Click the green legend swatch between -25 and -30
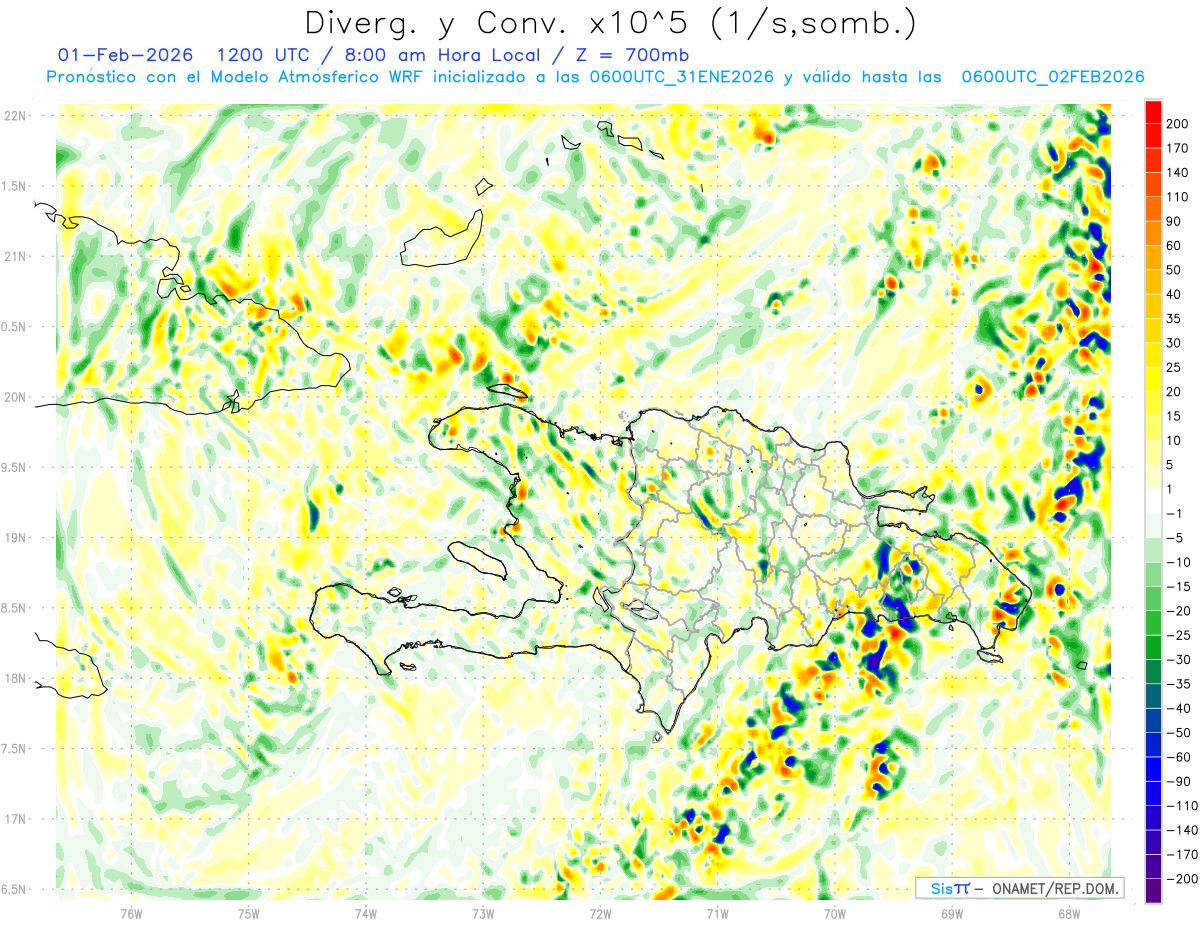The width and height of the screenshot is (1200, 927). (1153, 648)
